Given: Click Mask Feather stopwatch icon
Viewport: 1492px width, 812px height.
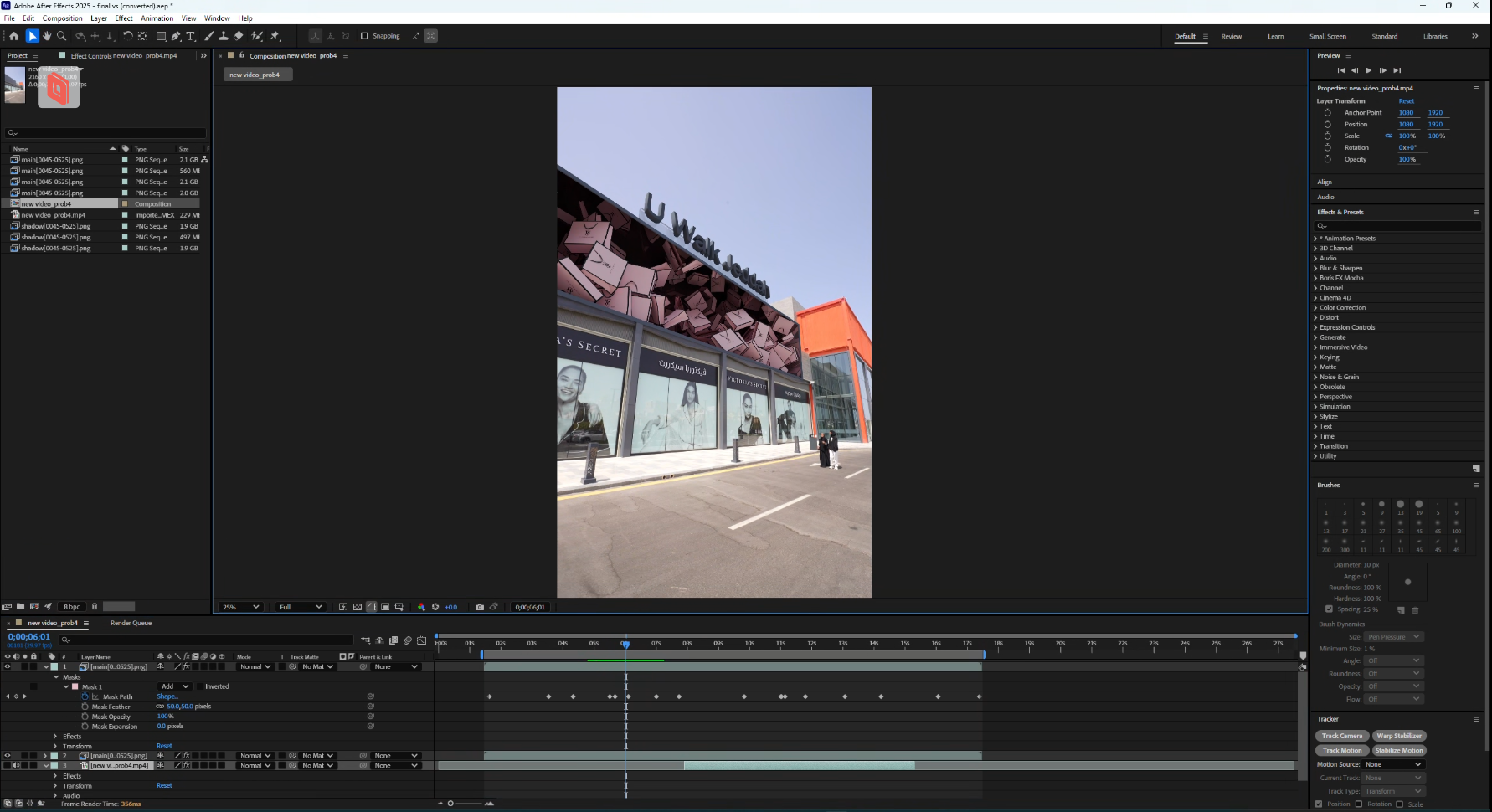Looking at the screenshot, I should tap(85, 707).
